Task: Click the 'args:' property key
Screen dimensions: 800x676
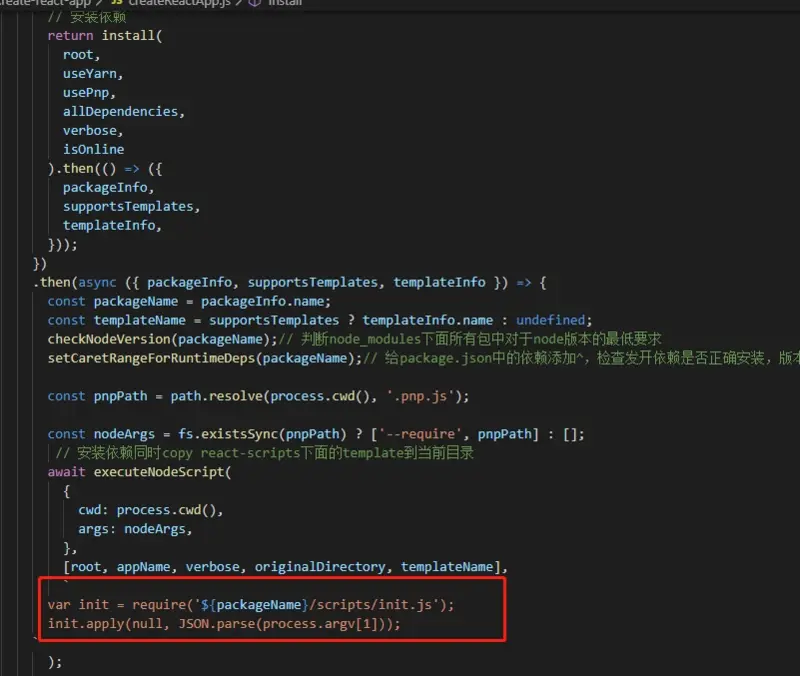Action: tap(97, 529)
